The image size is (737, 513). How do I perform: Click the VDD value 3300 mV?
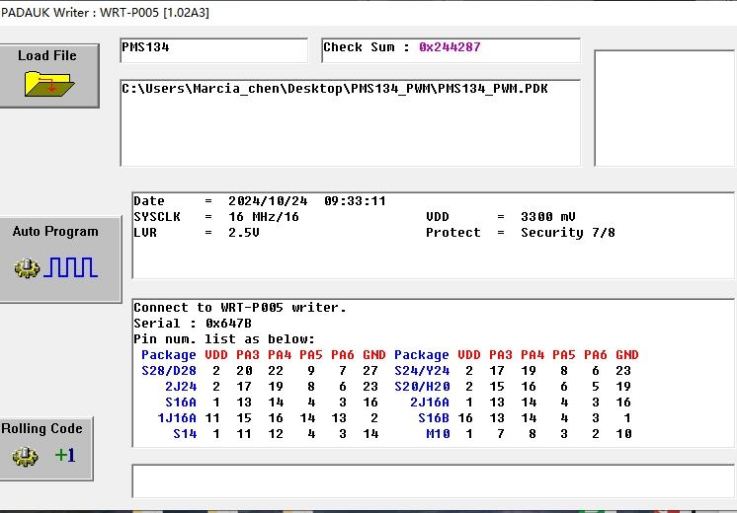548,217
